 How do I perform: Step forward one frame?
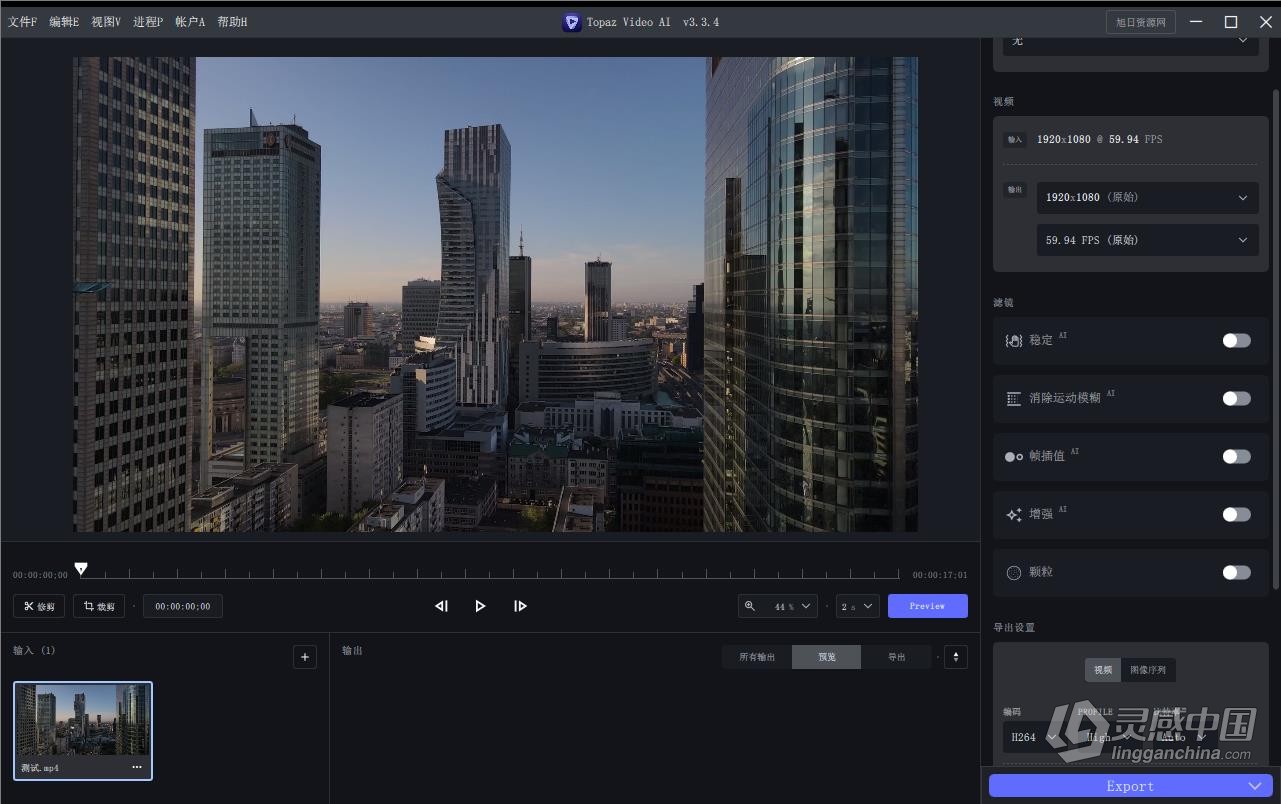click(520, 606)
